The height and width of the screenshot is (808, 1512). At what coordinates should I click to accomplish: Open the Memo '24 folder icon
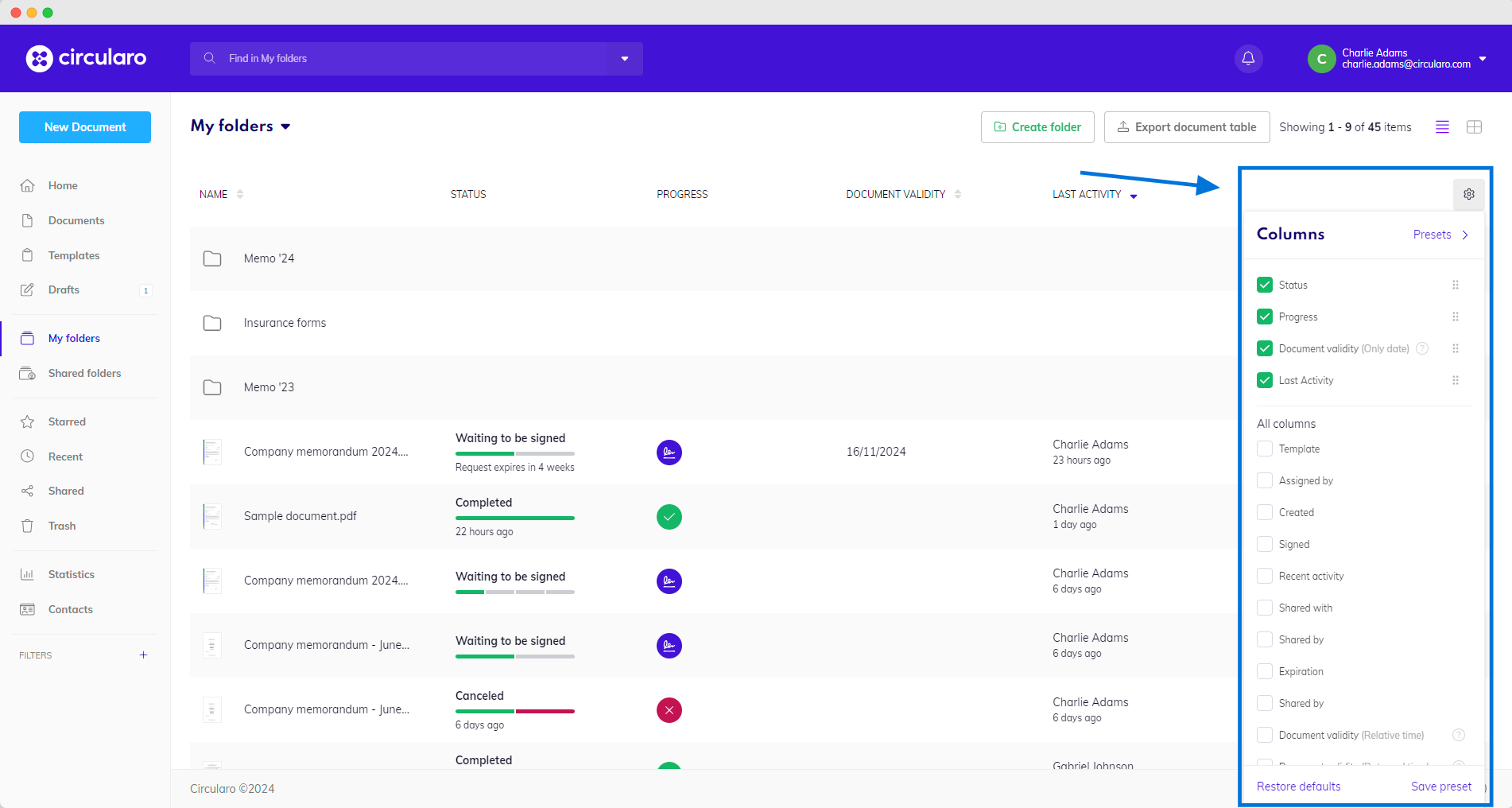(212, 258)
